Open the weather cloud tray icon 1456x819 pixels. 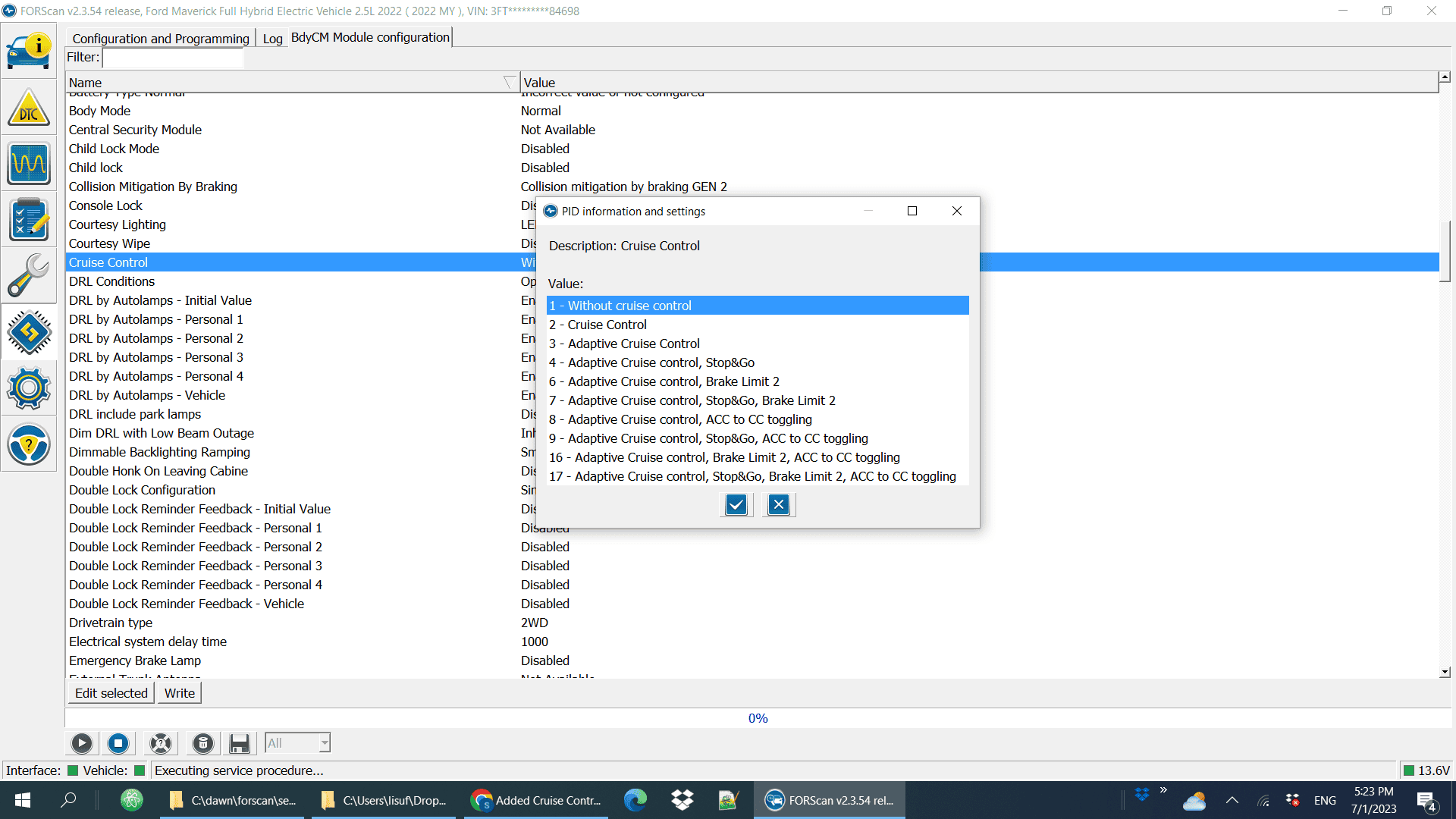[x=1194, y=801]
